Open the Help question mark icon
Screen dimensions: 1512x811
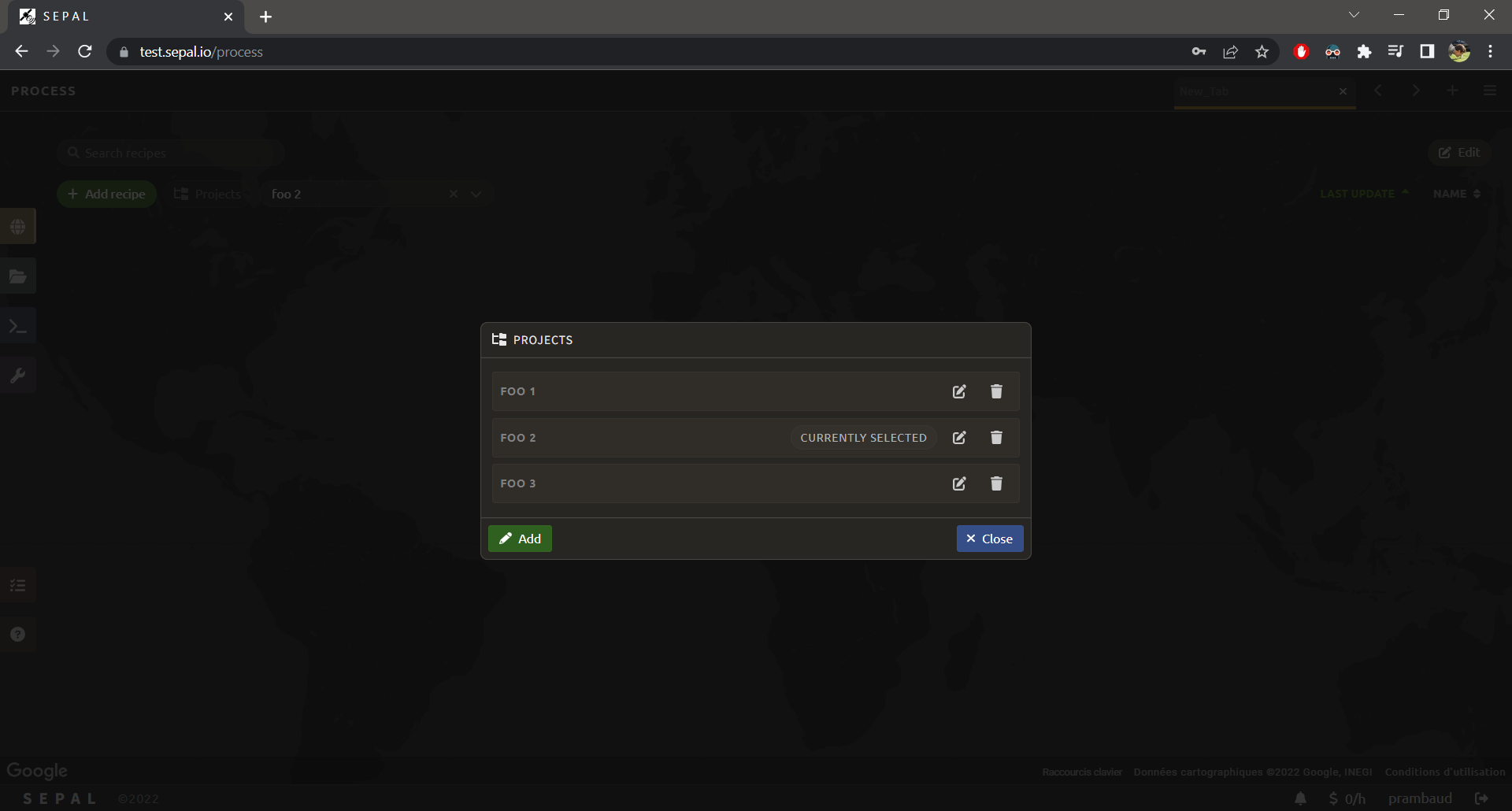click(x=18, y=635)
